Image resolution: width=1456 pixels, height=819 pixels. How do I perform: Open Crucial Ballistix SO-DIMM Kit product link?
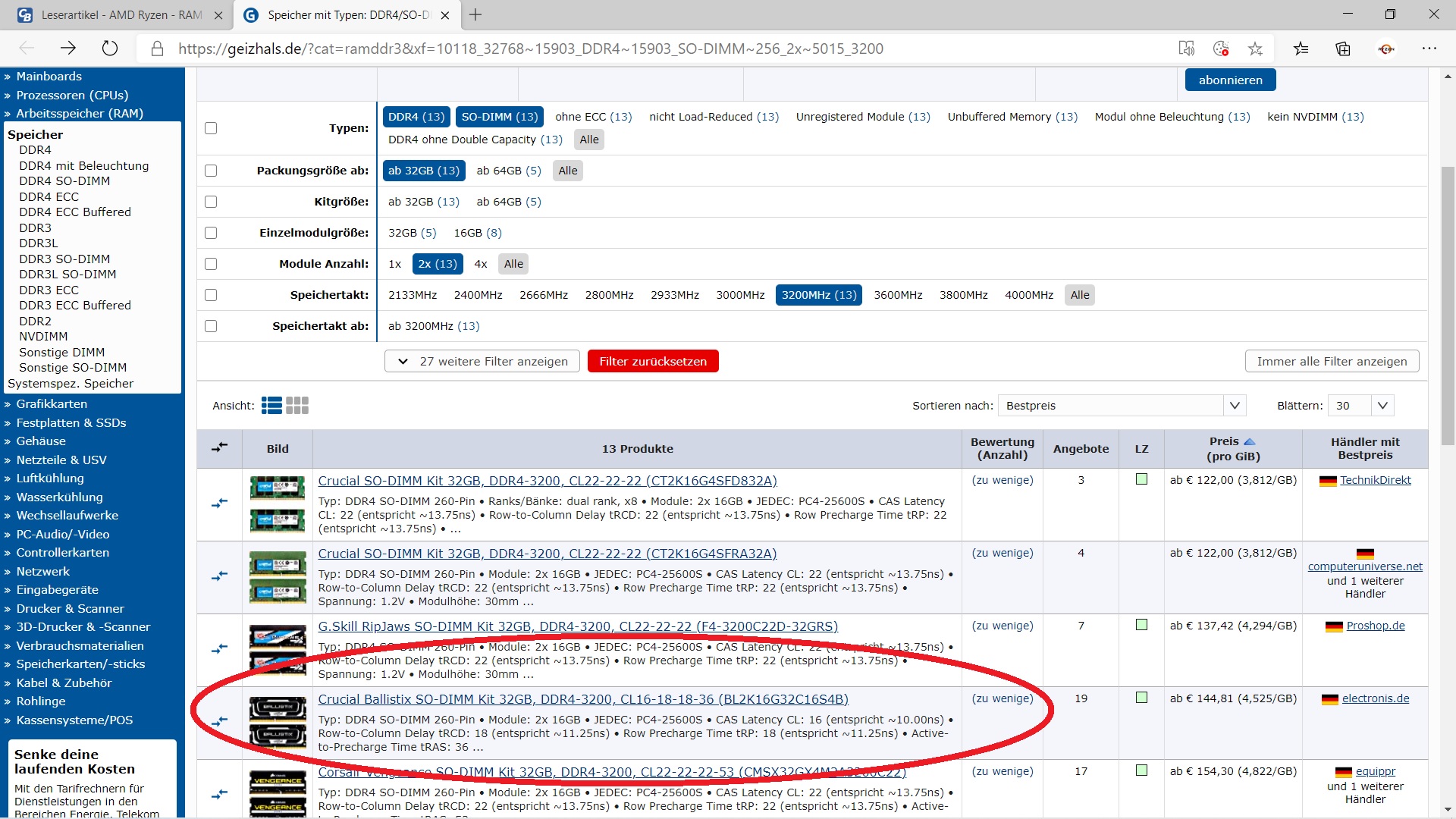(582, 699)
